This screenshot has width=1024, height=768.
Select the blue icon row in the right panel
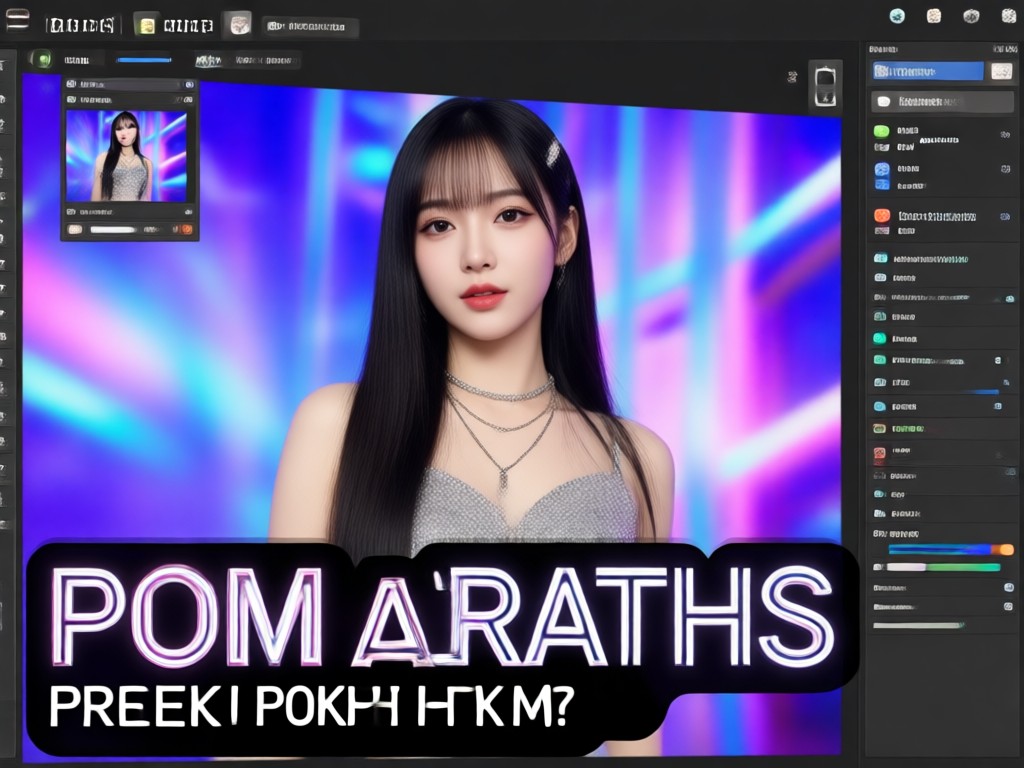pos(941,170)
